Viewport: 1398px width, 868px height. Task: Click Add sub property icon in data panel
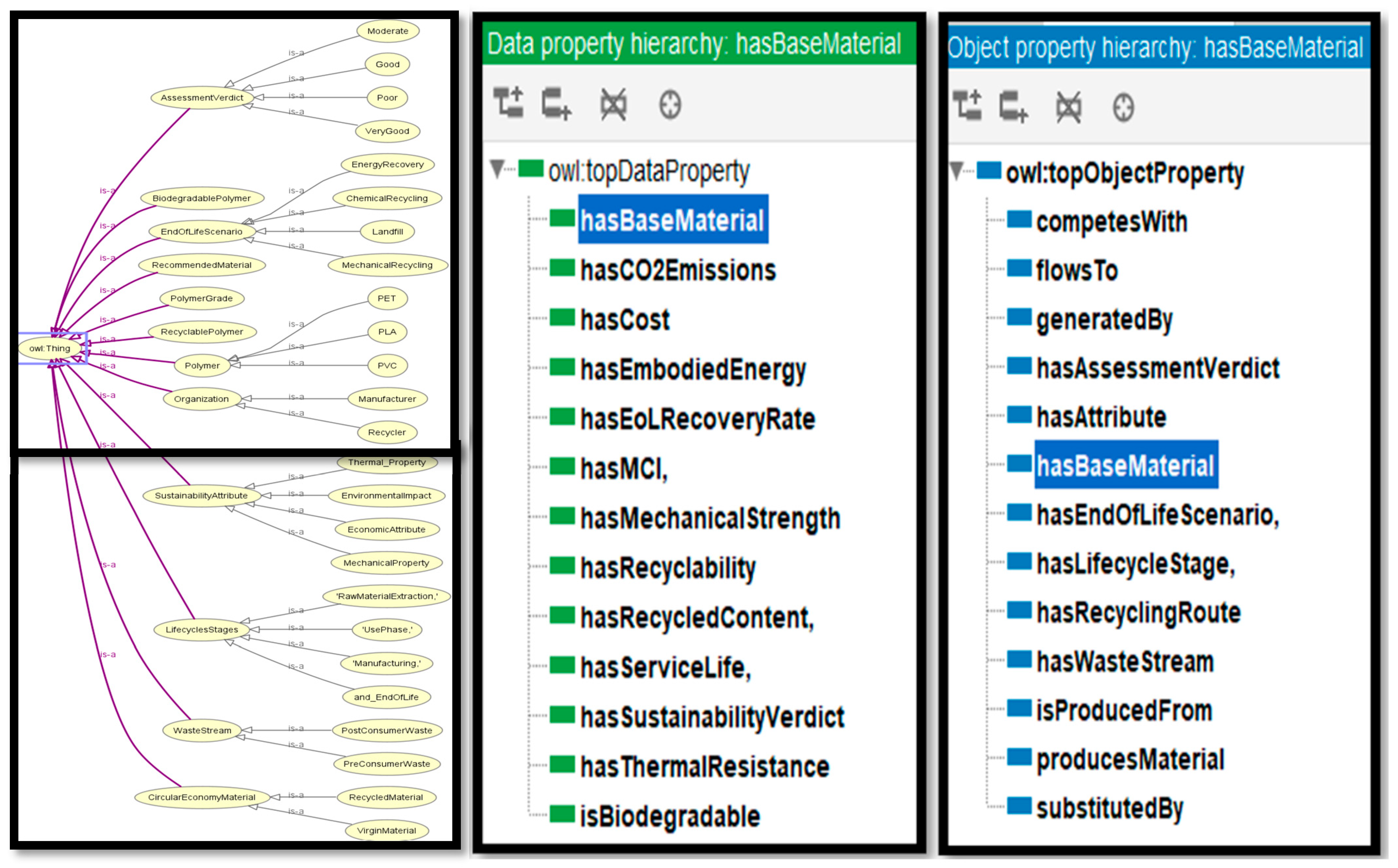[x=508, y=103]
